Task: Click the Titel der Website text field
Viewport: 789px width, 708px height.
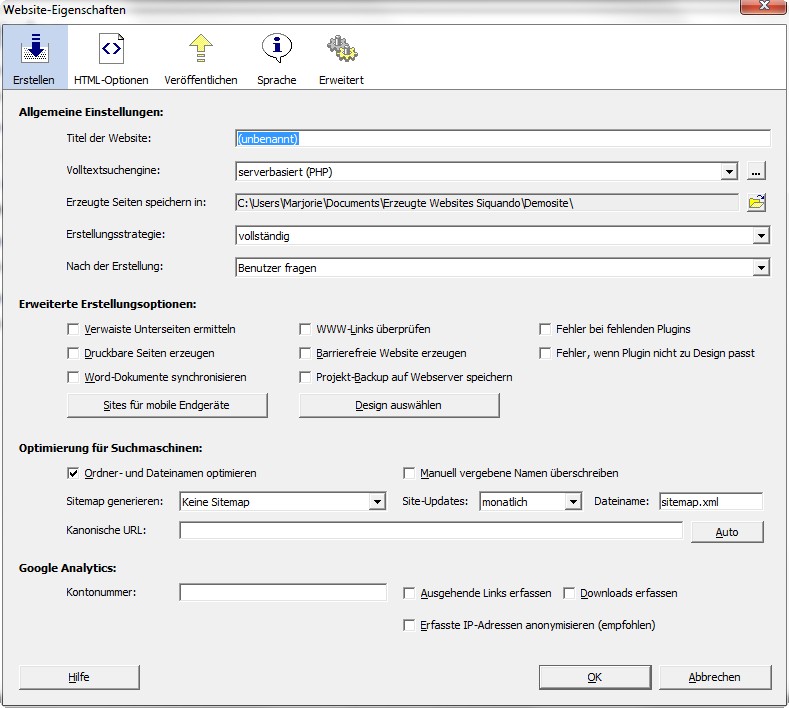Action: point(502,139)
